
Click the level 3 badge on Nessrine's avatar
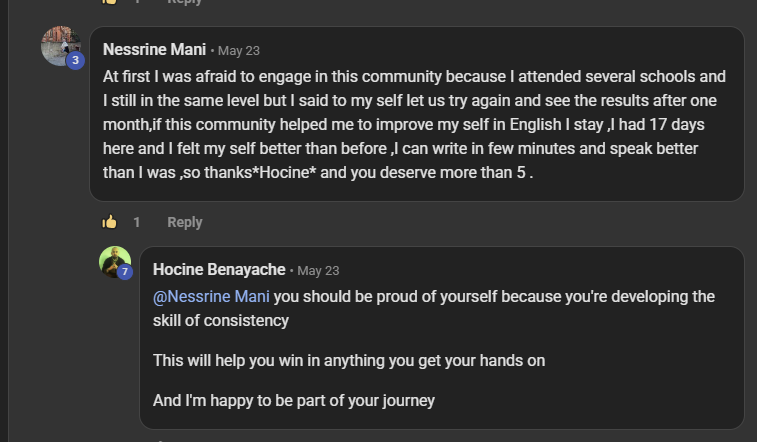(75, 60)
